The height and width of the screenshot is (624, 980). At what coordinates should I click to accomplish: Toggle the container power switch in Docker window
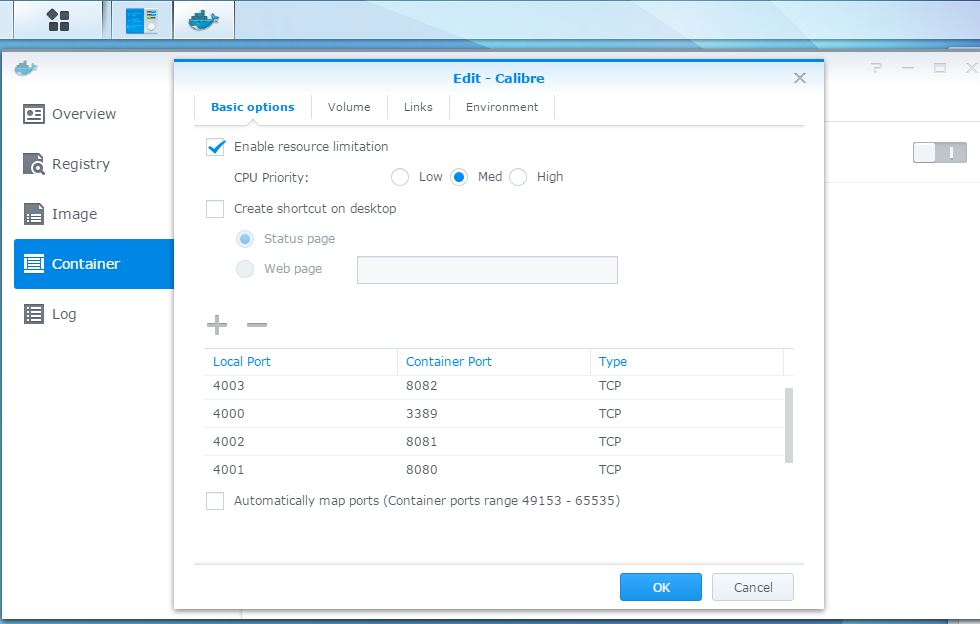point(939,153)
